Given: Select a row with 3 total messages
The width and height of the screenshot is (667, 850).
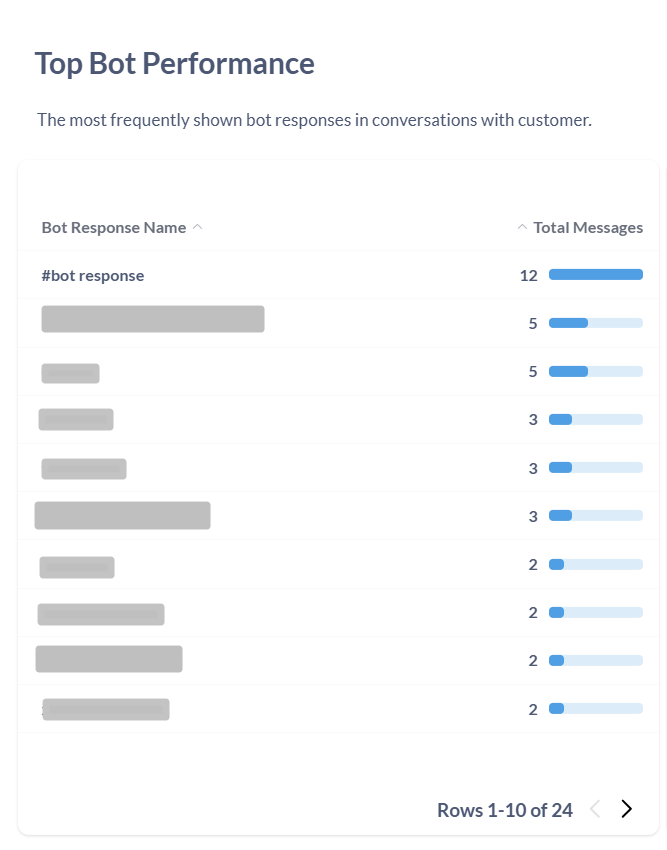Looking at the screenshot, I should 76,419.
